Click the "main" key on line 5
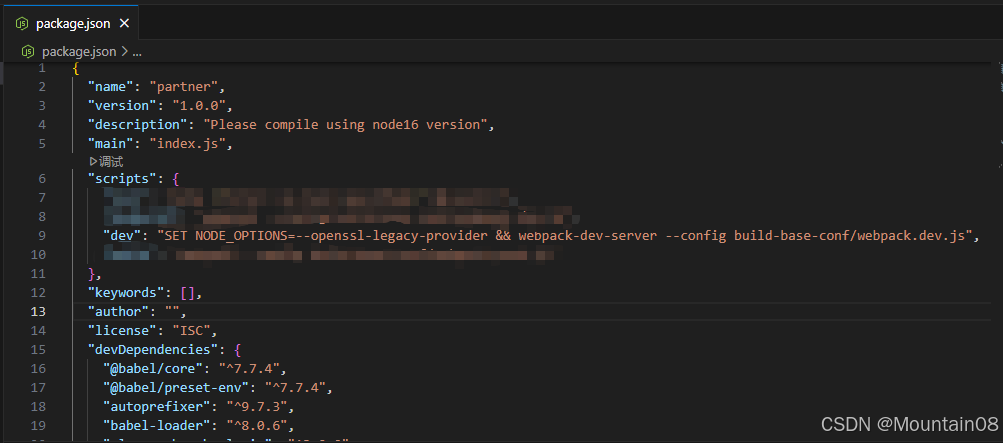1003x443 pixels. pyautogui.click(x=111, y=144)
